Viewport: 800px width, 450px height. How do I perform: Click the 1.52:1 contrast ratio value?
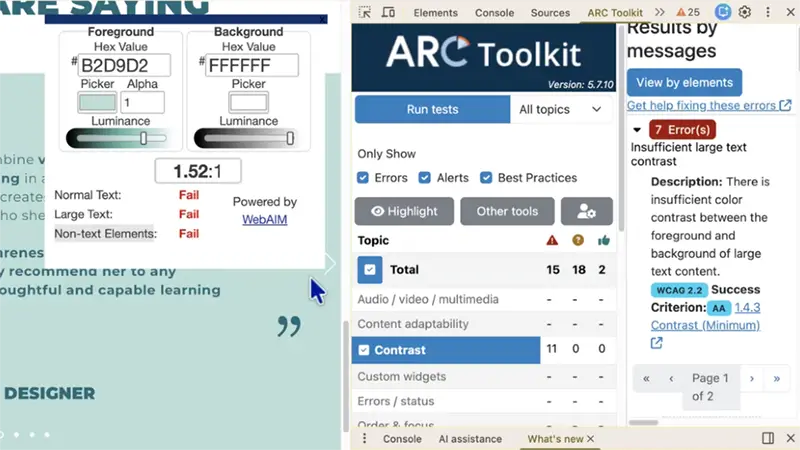tap(198, 171)
